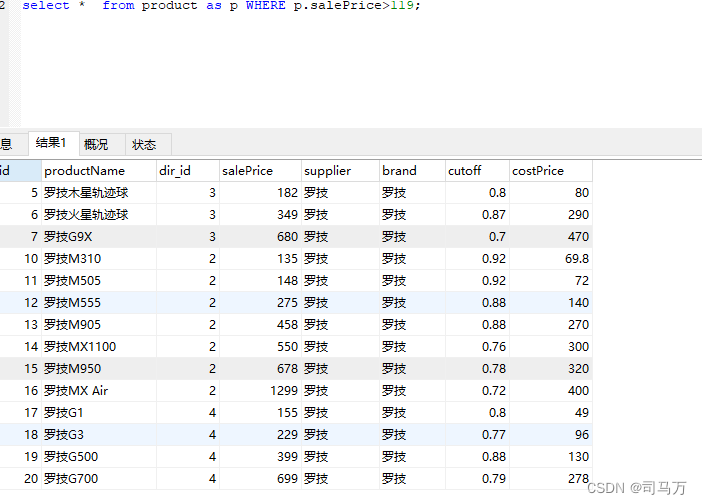702x504 pixels.
Task: Select product name cell 罗技G3
Action: pyautogui.click(x=99, y=434)
